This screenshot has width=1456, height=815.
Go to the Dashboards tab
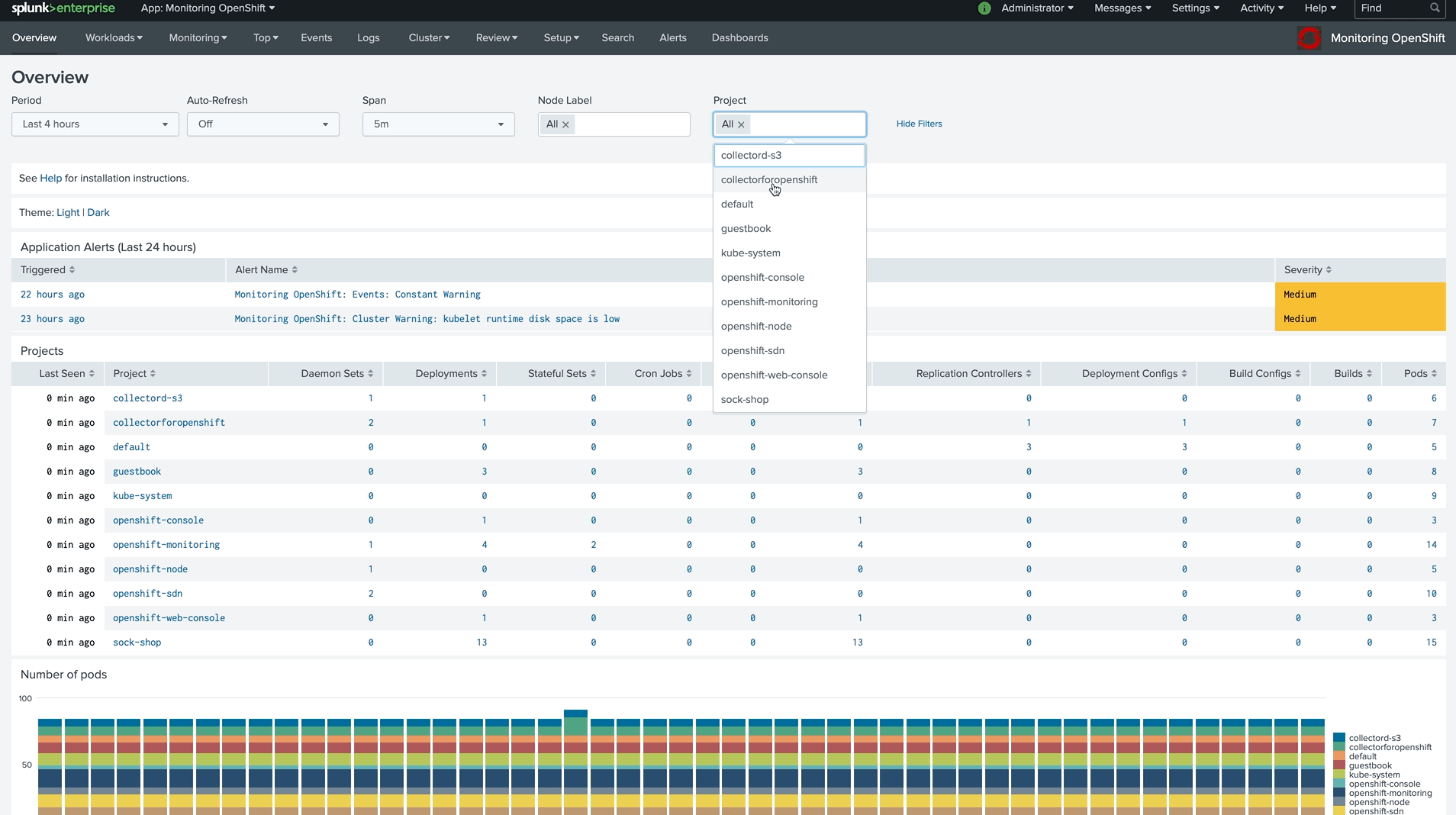click(x=740, y=38)
